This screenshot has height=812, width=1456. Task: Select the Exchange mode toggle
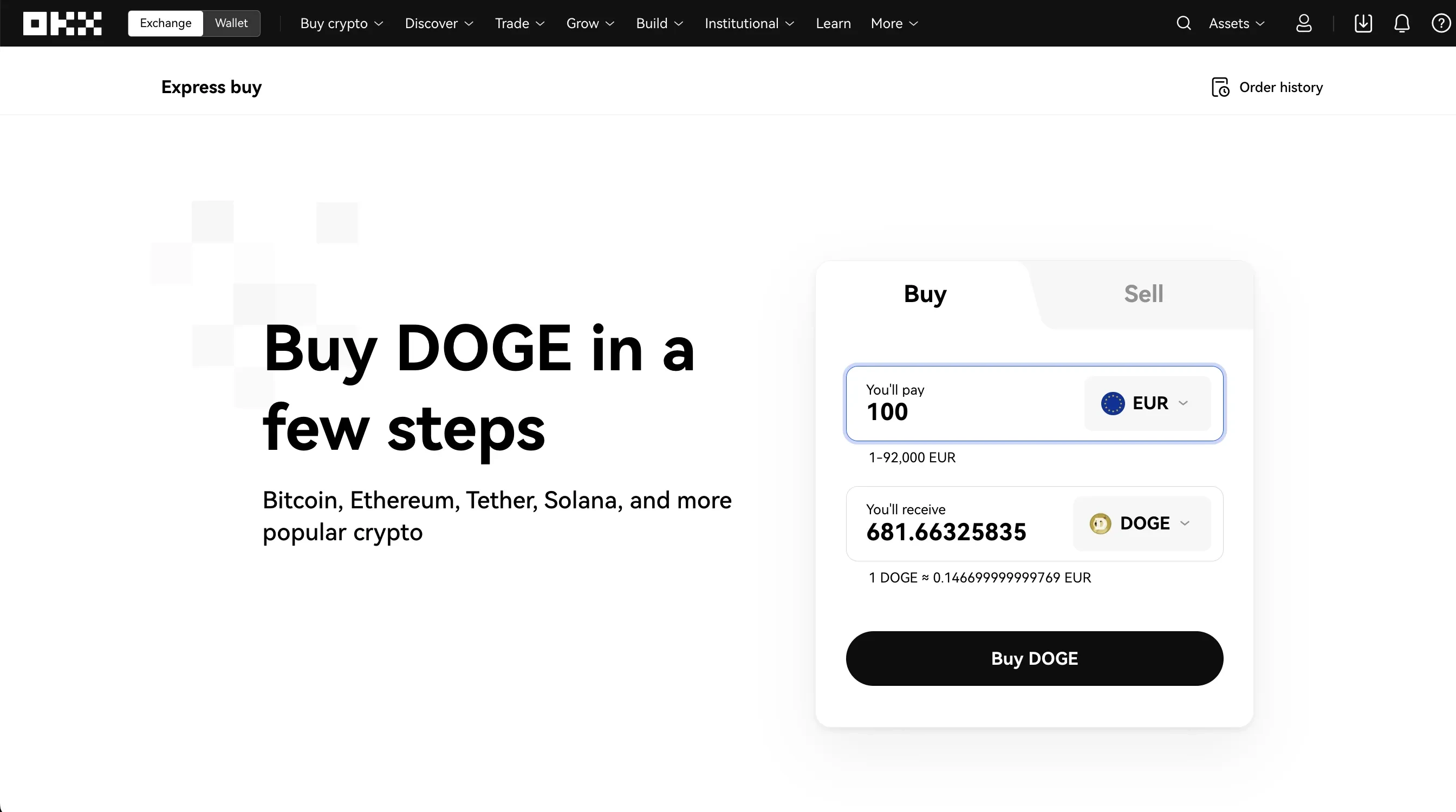166,23
